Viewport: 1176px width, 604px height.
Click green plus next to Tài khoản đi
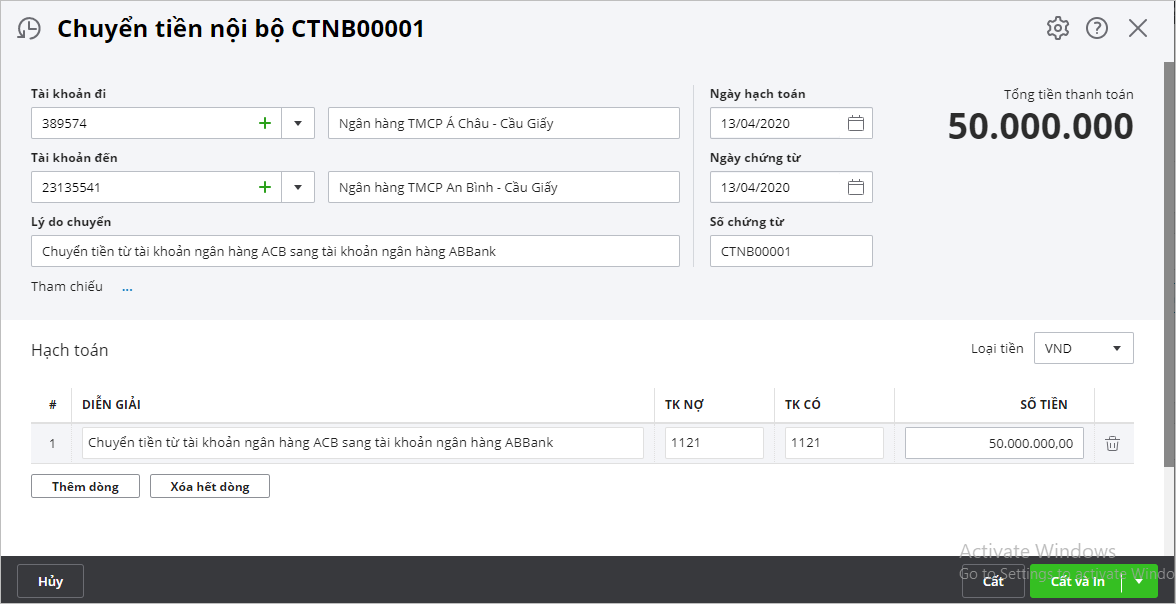click(265, 123)
